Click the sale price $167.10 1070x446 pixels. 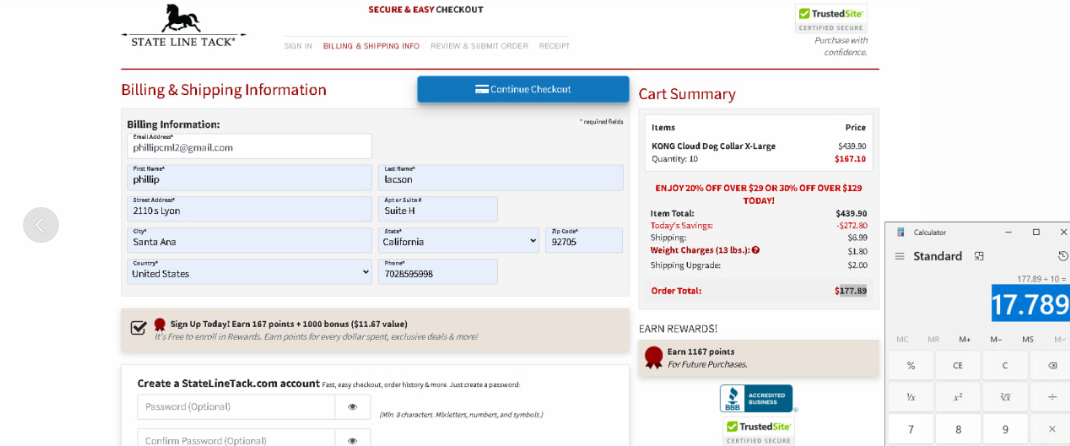tap(850, 159)
